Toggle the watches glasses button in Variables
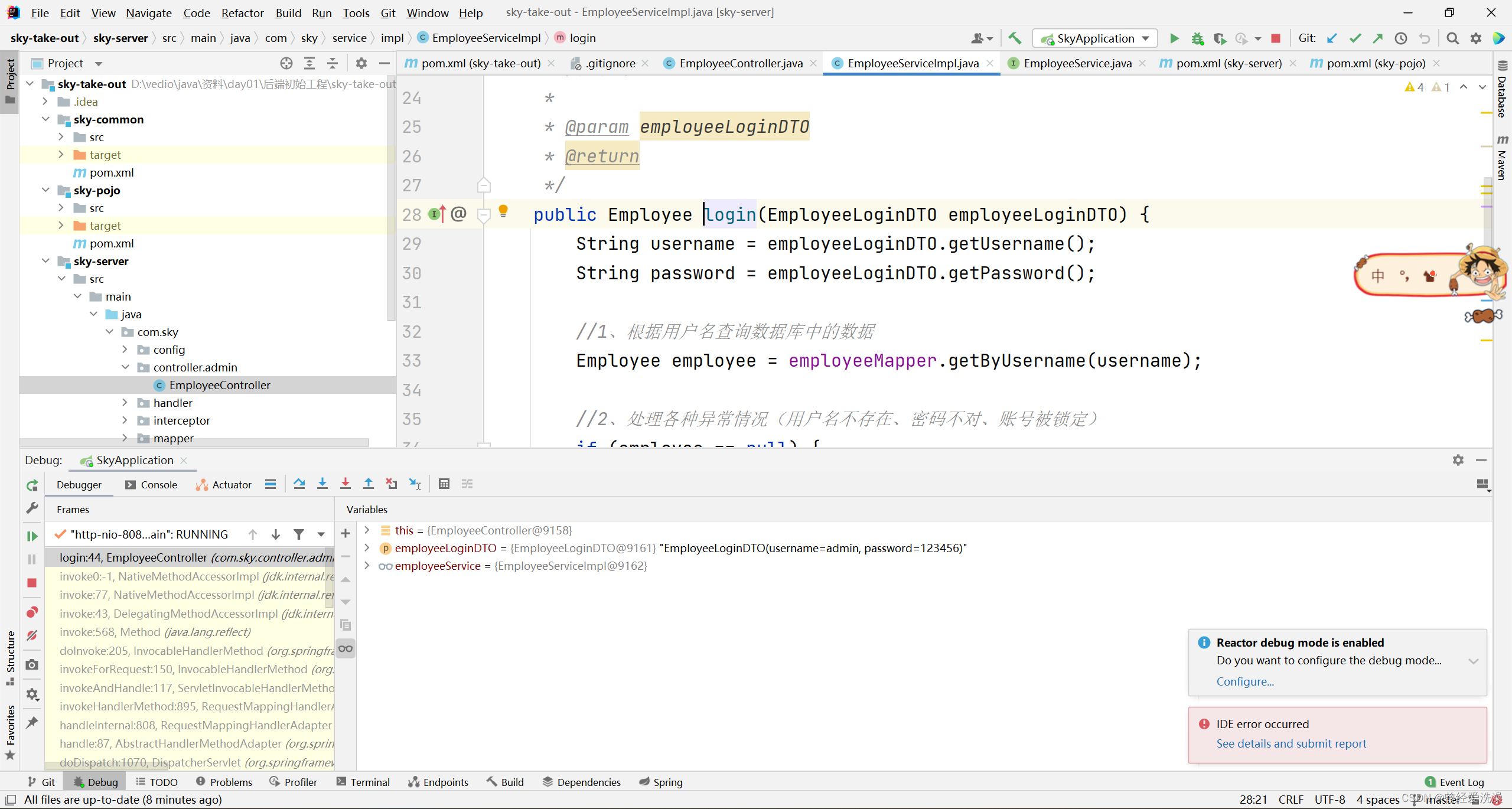 (346, 649)
